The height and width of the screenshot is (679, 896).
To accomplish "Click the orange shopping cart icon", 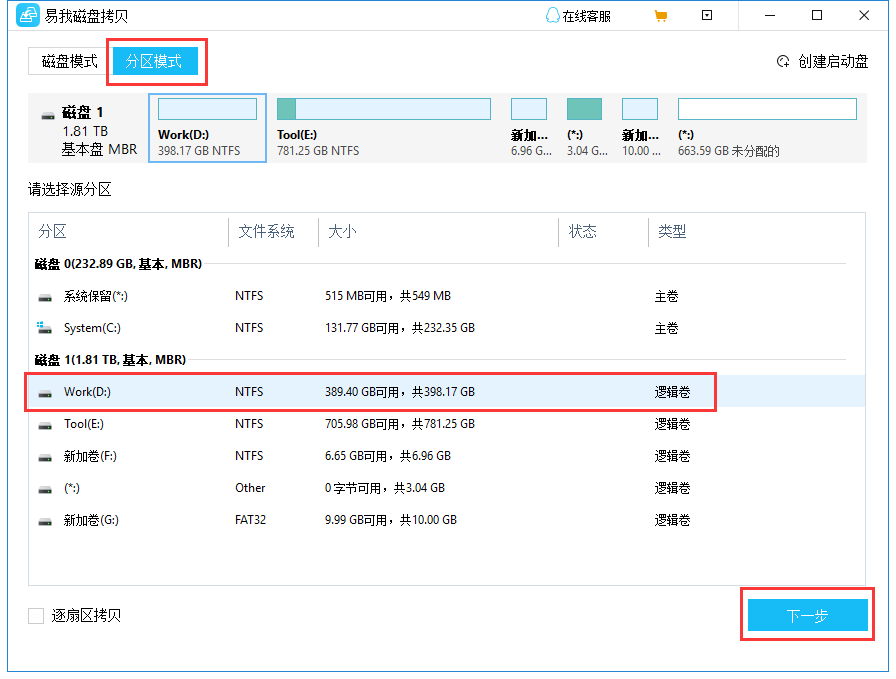I will [661, 15].
